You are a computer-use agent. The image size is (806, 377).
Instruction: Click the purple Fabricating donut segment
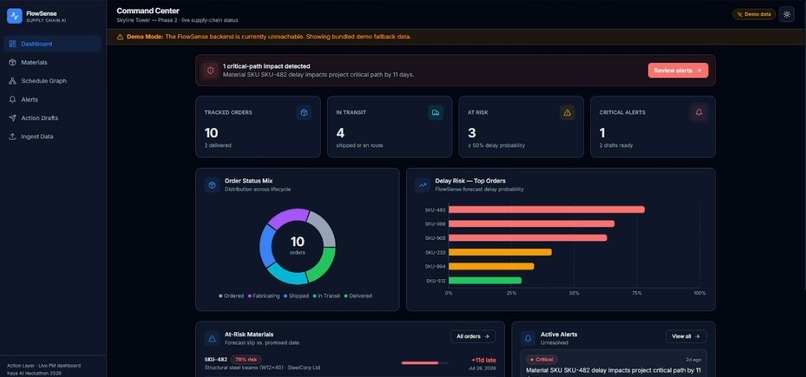(287, 217)
